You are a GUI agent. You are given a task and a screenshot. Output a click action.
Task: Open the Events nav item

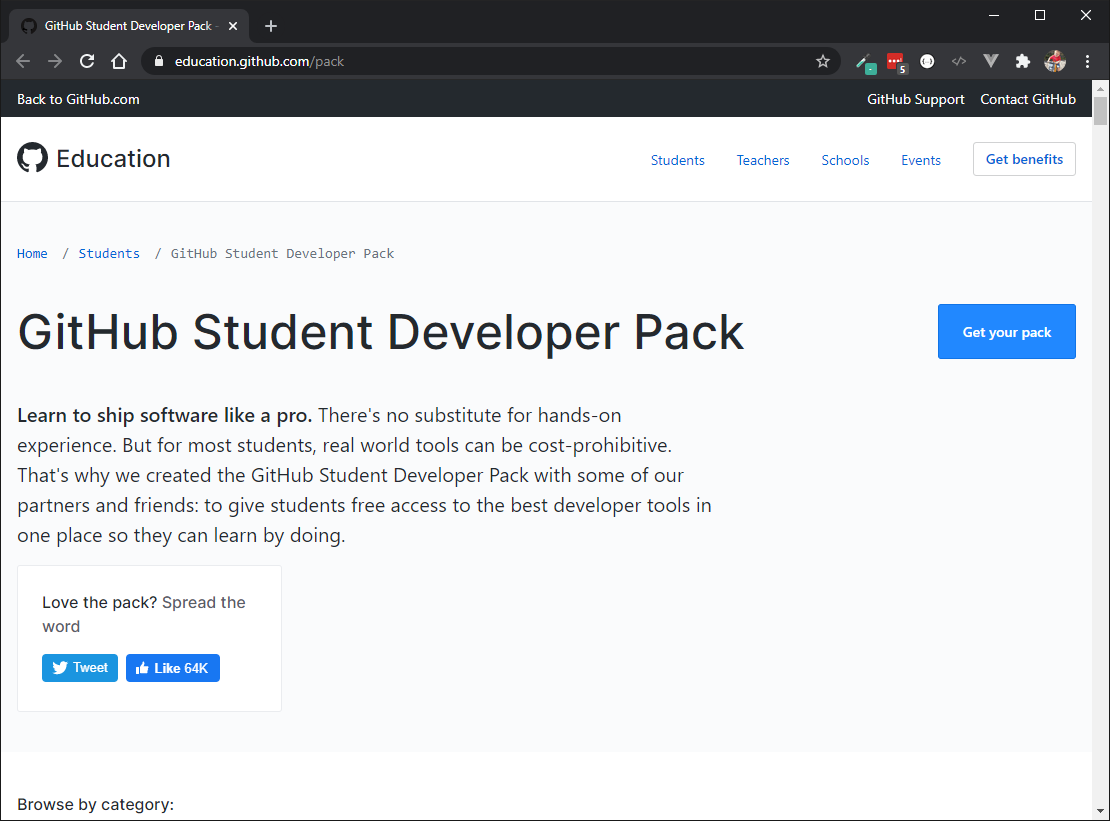920,160
